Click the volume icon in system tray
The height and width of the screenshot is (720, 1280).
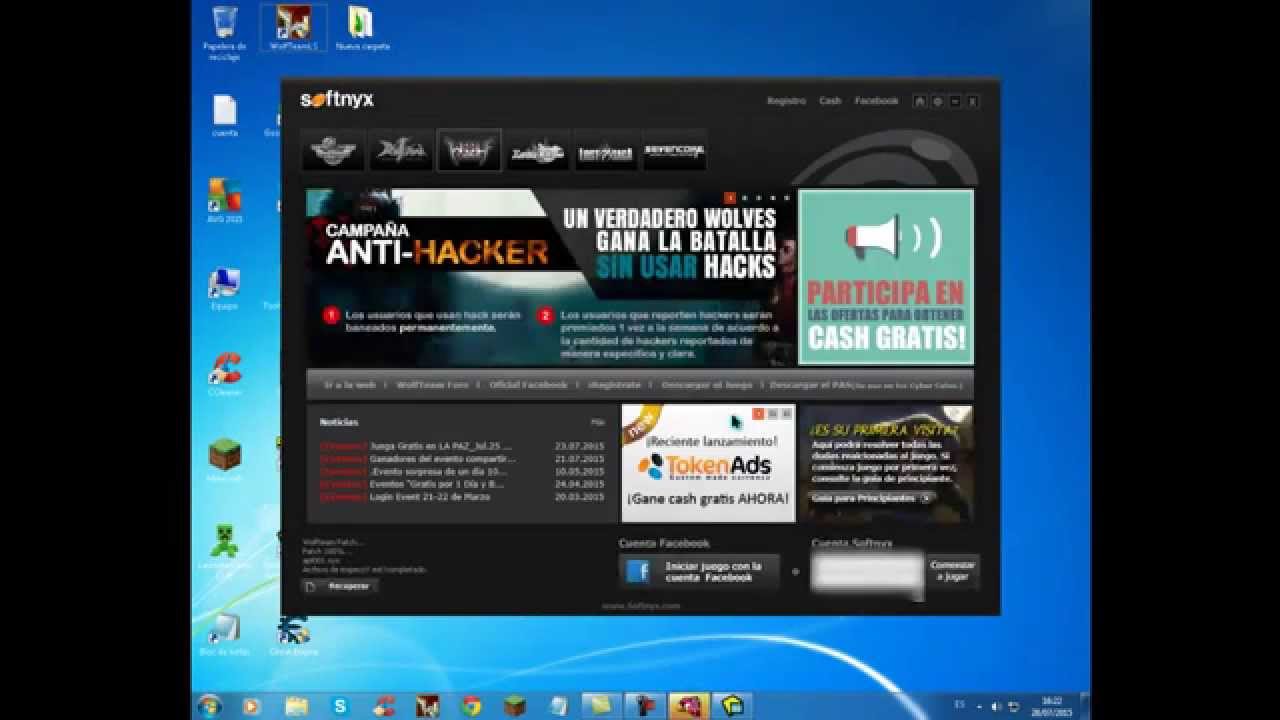[x=995, y=706]
